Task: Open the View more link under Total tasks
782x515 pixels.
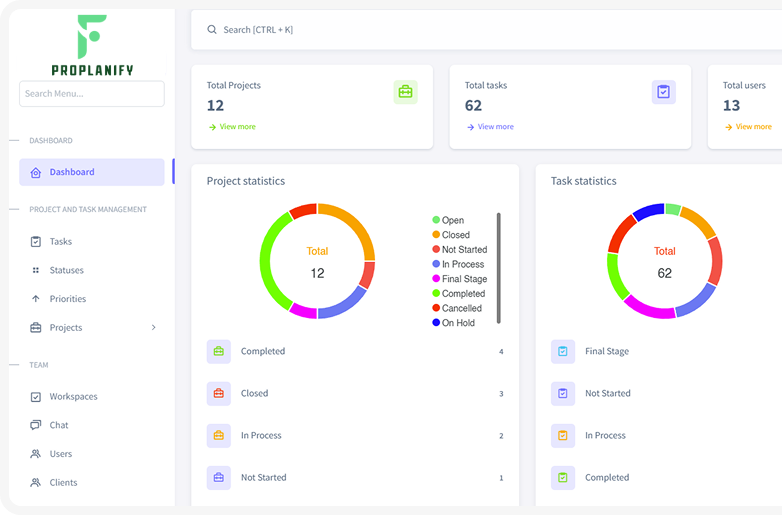Action: coord(495,127)
